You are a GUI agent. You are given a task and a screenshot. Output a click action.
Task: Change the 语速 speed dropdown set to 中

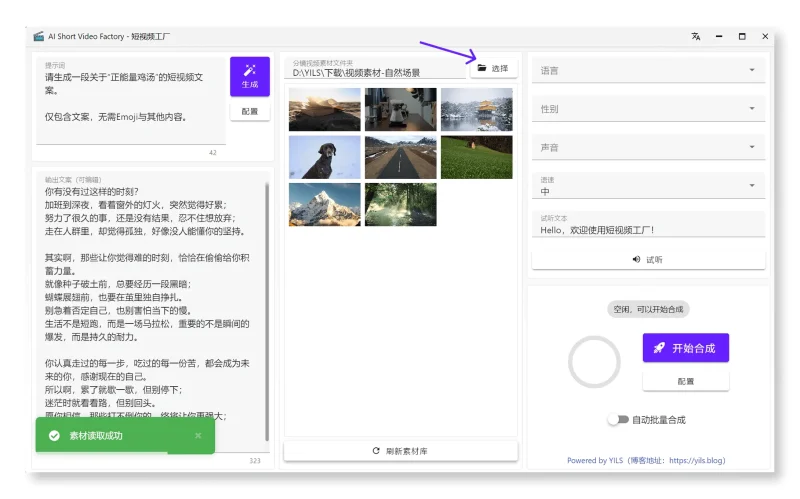point(648,186)
